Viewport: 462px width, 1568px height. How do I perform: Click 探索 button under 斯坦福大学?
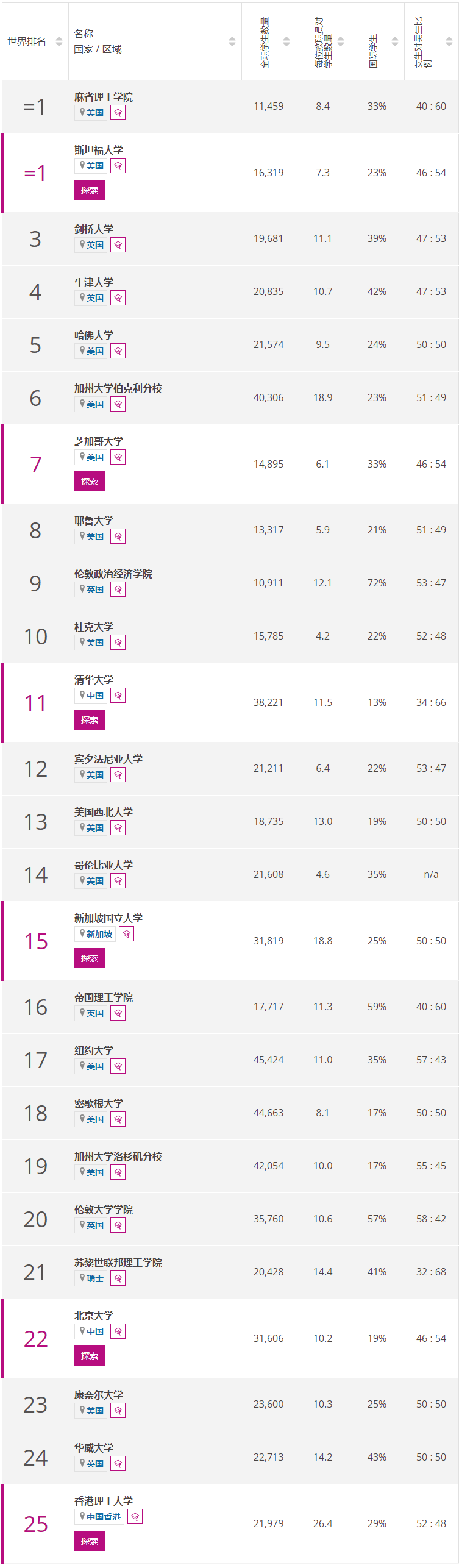coord(90,190)
